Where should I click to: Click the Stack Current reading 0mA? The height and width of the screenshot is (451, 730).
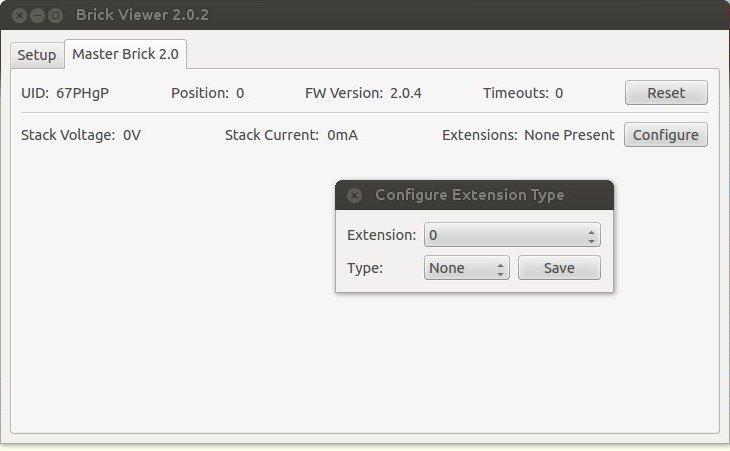click(342, 135)
